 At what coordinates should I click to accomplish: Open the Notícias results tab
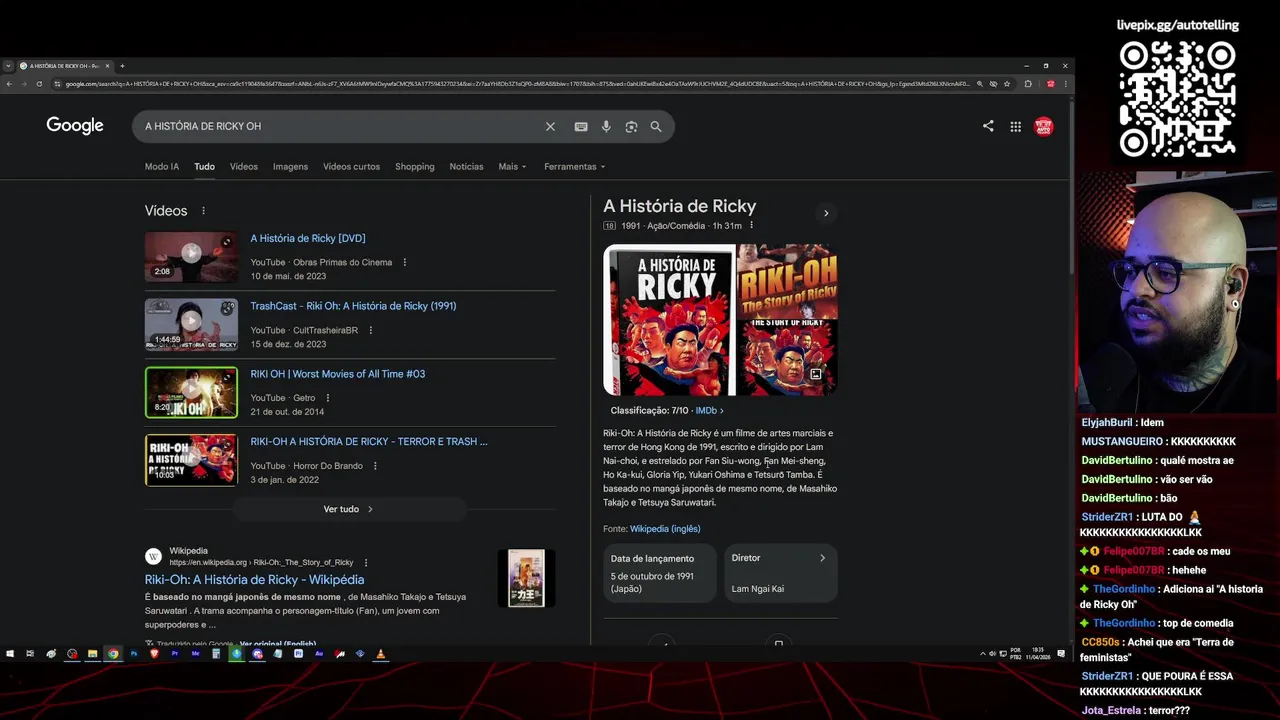pyautogui.click(x=466, y=167)
